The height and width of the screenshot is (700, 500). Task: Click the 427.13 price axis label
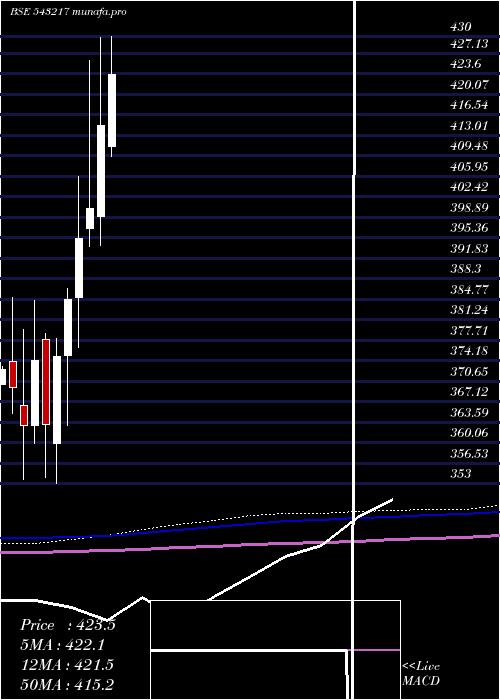tap(469, 44)
